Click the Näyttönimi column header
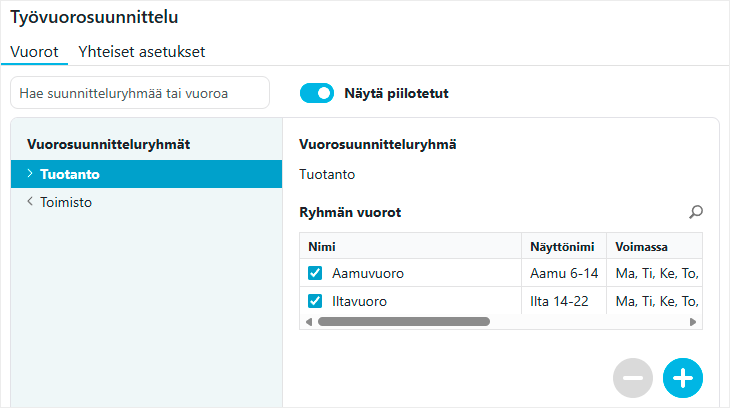 [563, 246]
